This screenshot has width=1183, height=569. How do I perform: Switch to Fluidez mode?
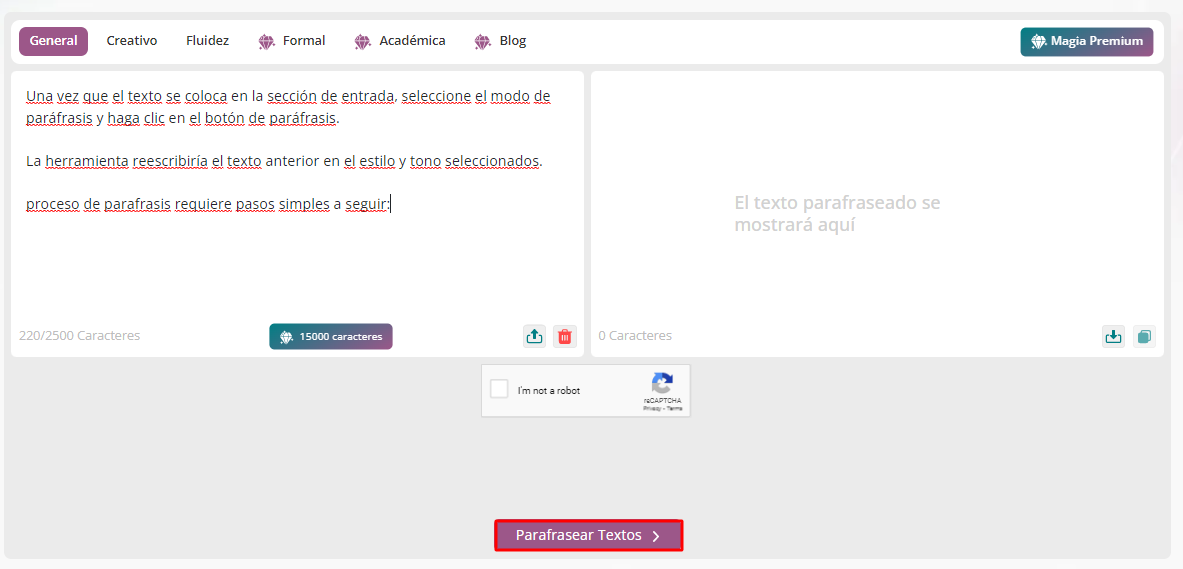(207, 41)
